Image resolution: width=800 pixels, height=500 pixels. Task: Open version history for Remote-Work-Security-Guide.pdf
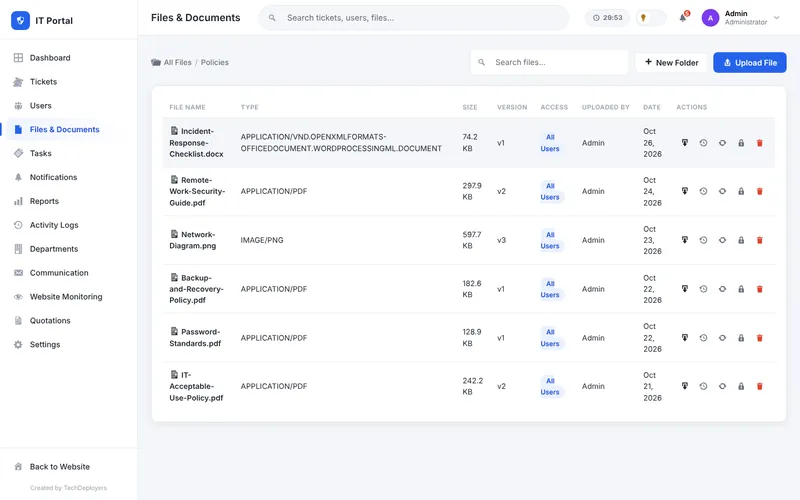pyautogui.click(x=703, y=191)
